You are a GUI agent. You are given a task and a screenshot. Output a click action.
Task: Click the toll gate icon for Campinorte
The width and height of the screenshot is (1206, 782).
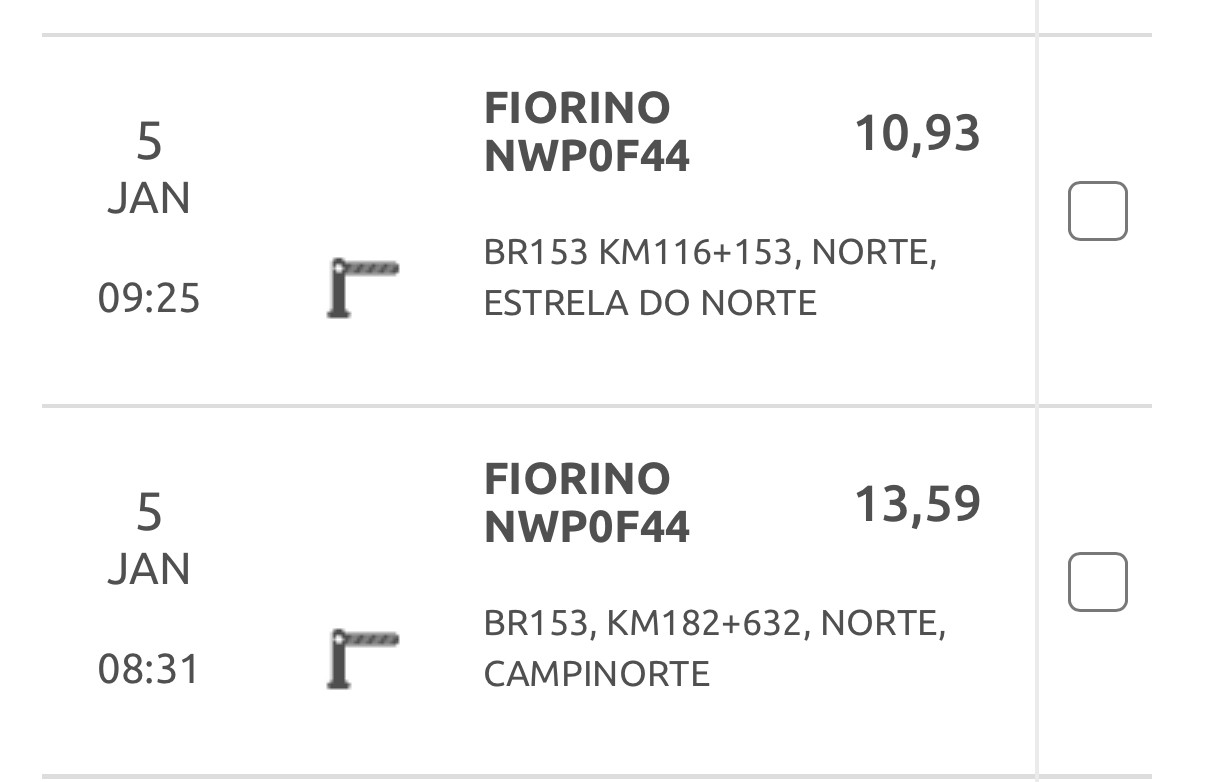coord(362,657)
